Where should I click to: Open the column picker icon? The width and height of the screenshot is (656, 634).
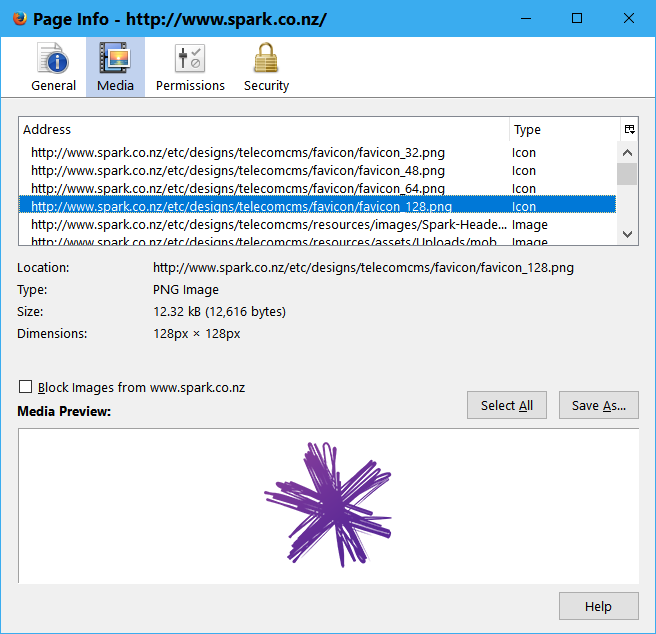[x=629, y=129]
